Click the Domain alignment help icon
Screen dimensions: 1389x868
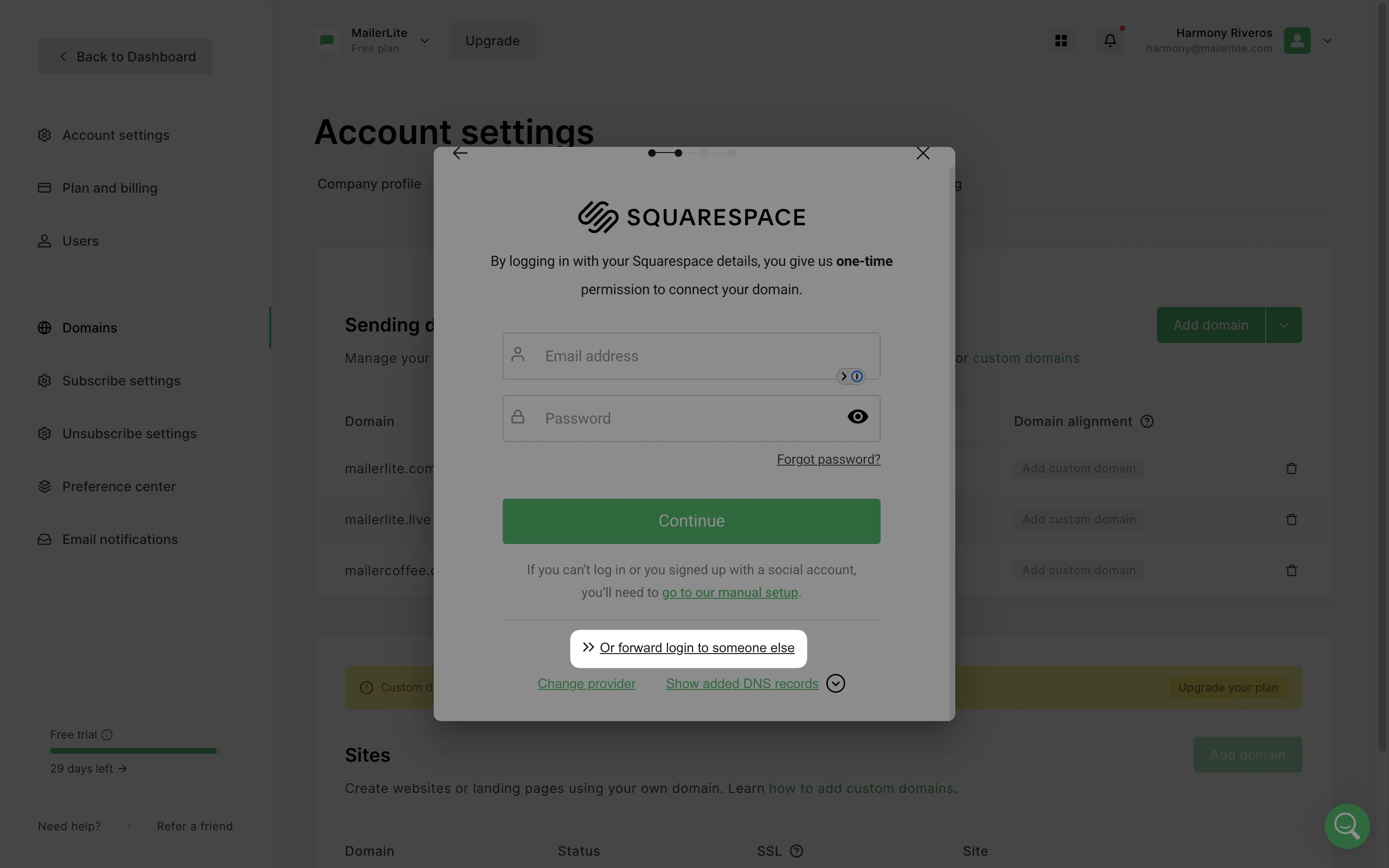pos(1147,421)
